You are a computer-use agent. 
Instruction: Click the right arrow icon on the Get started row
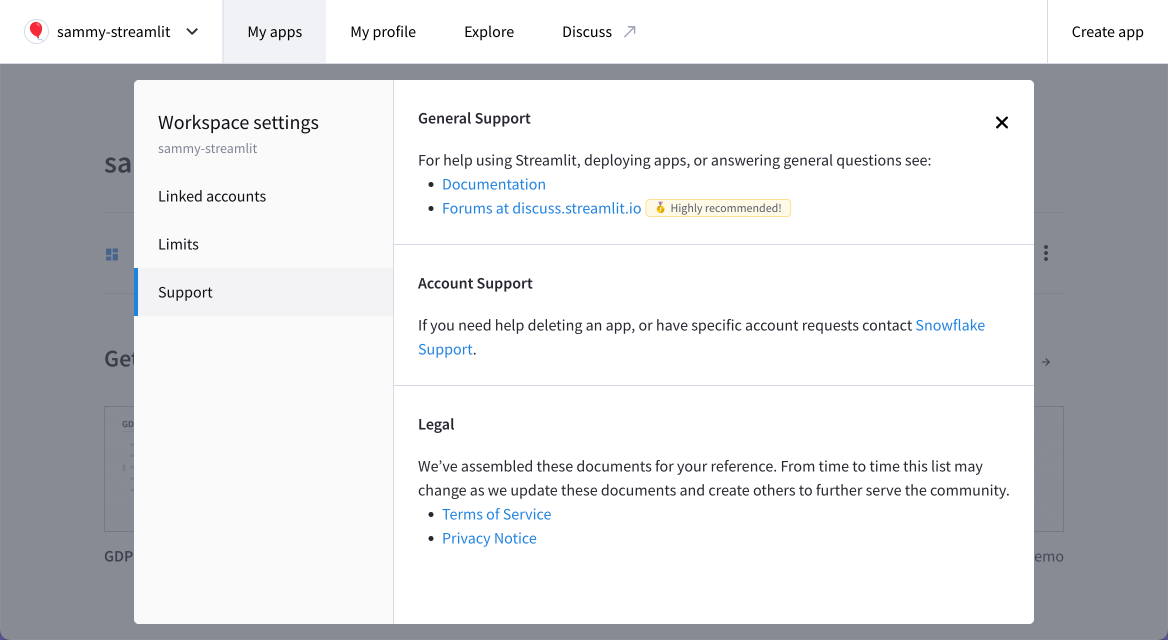pyautogui.click(x=1045, y=362)
